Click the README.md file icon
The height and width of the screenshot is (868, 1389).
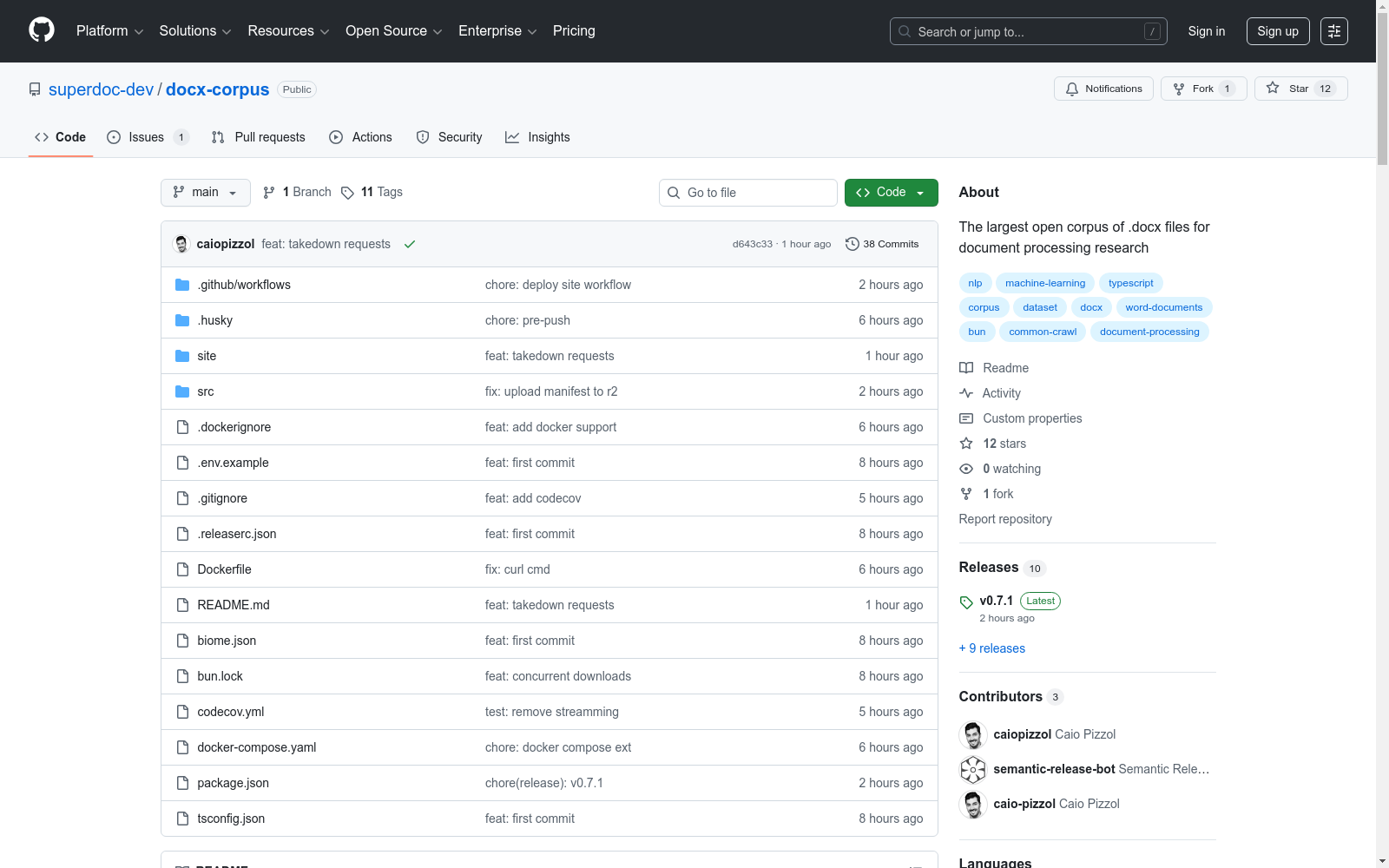click(x=182, y=605)
